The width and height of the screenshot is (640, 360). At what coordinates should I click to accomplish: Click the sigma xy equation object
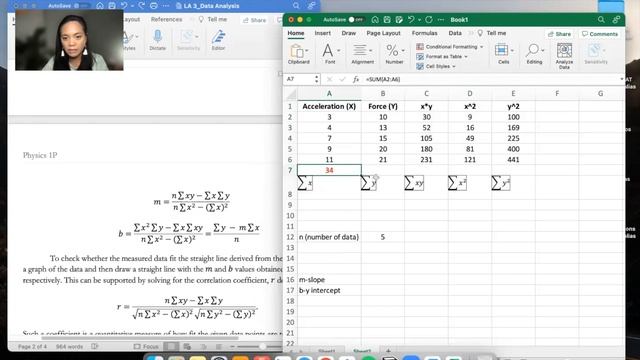click(414, 183)
